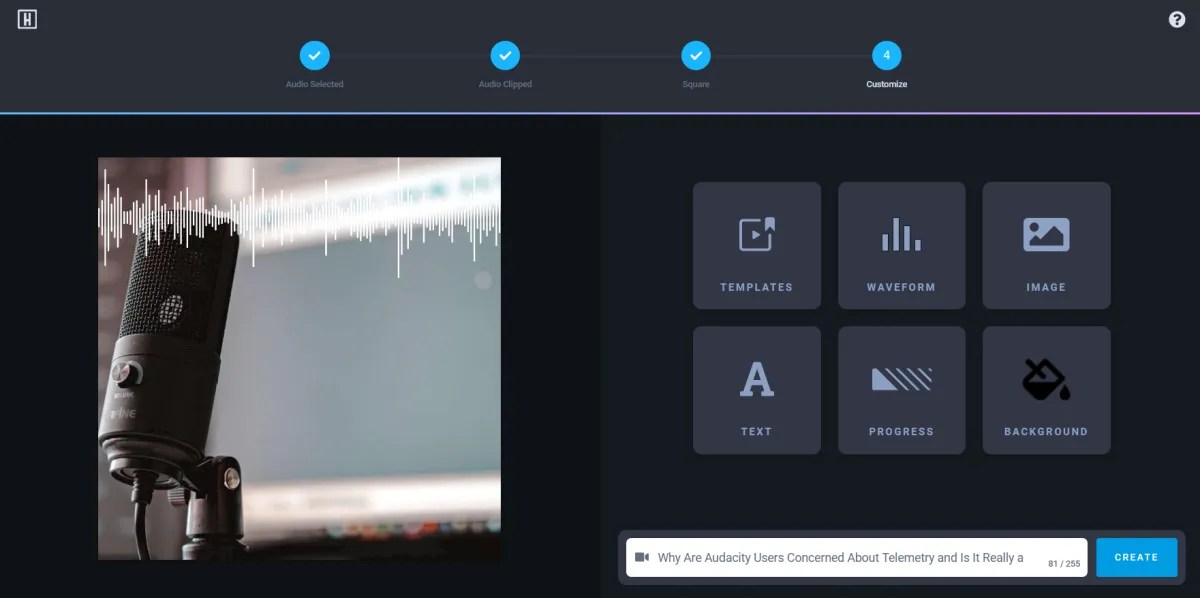This screenshot has height=598, width=1200.
Task: Go back to the Audio Selected step
Action: tap(315, 83)
